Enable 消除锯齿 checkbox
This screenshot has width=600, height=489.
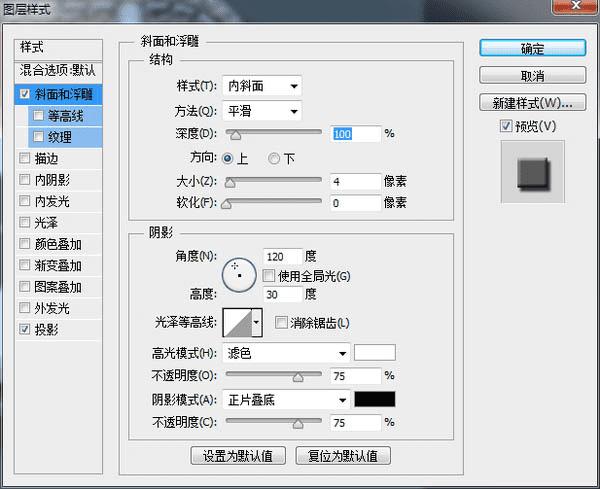[281, 323]
